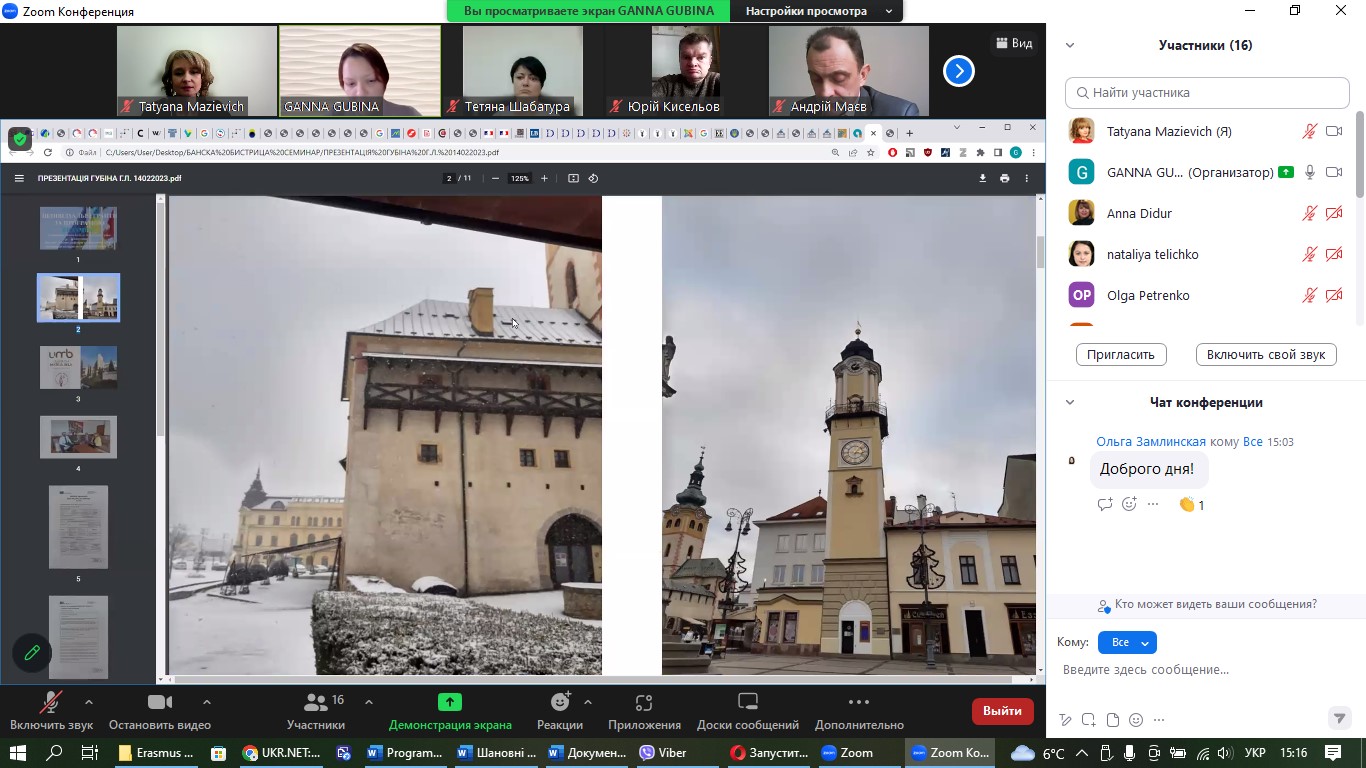Unmute microphone with the audio toggle
Image resolution: width=1366 pixels, height=768 pixels.
click(50, 703)
